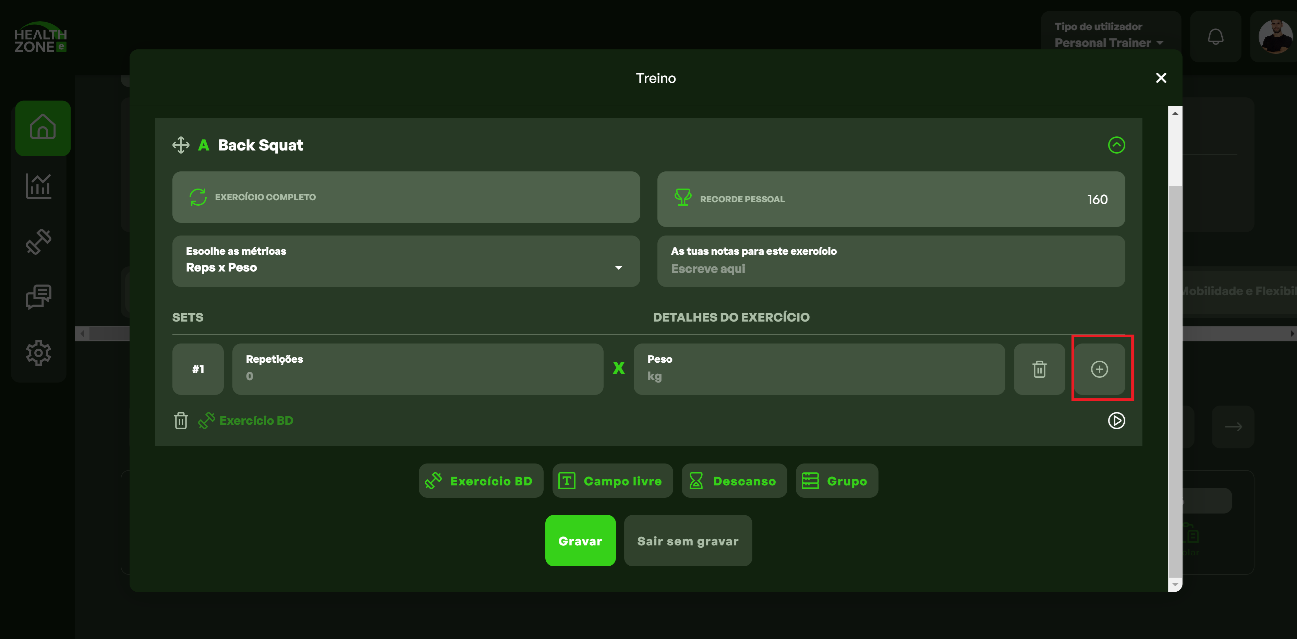This screenshot has width=1297, height=639.
Task: Open the dumbbell workouts sidebar icon
Action: (x=40, y=241)
